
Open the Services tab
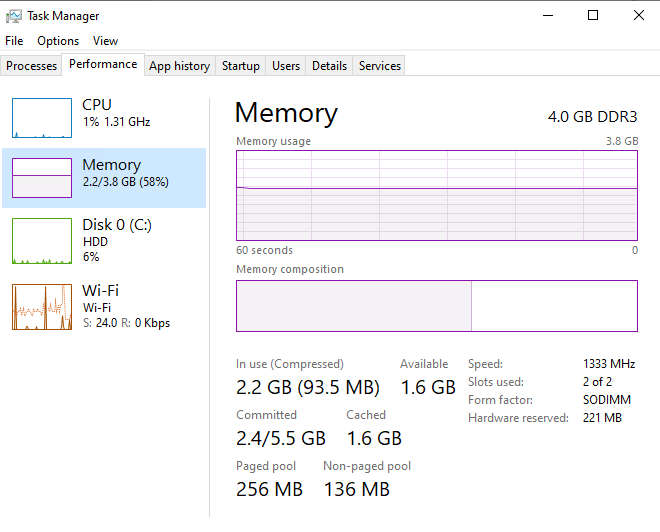[380, 66]
